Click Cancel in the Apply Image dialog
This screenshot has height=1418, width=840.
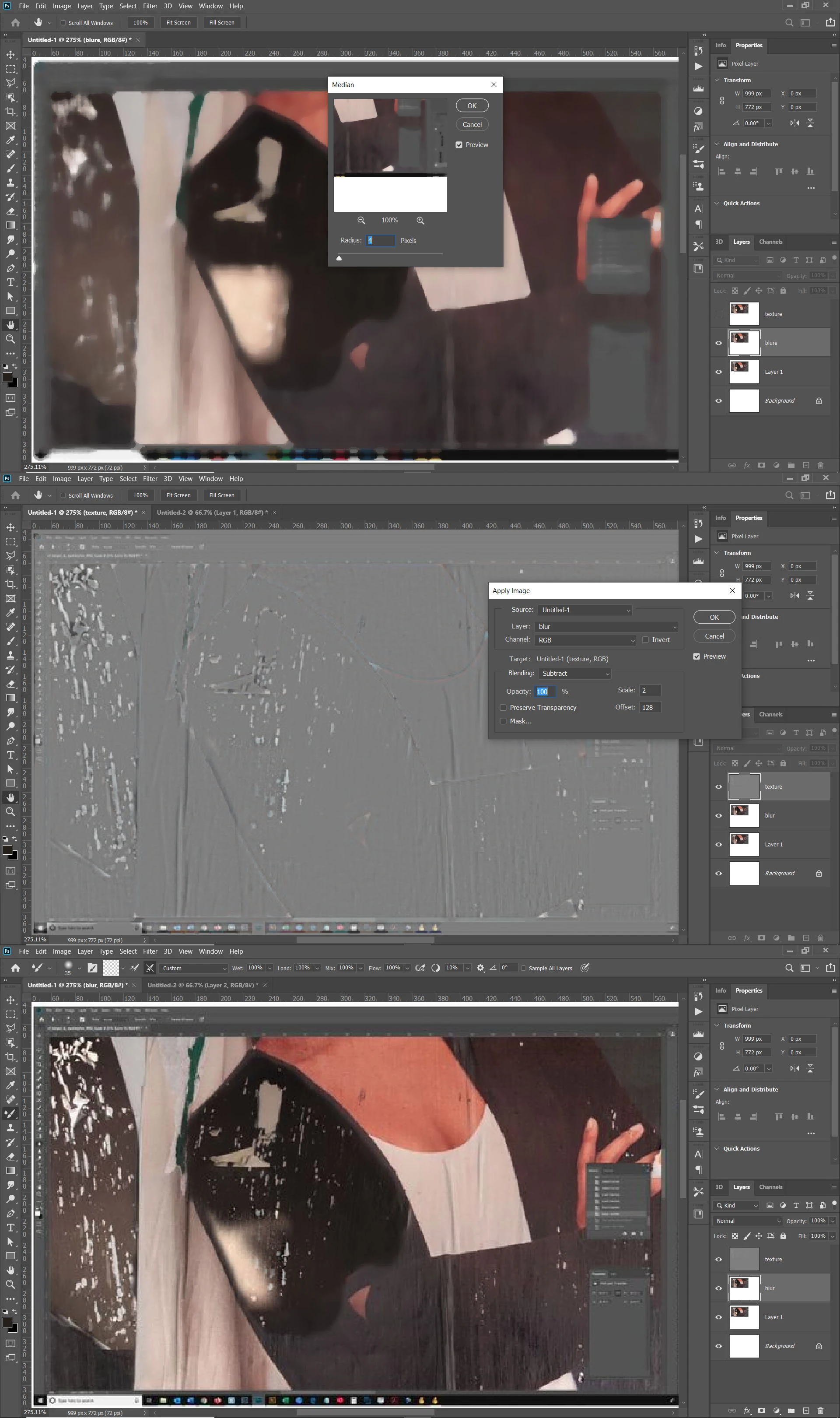[x=714, y=636]
